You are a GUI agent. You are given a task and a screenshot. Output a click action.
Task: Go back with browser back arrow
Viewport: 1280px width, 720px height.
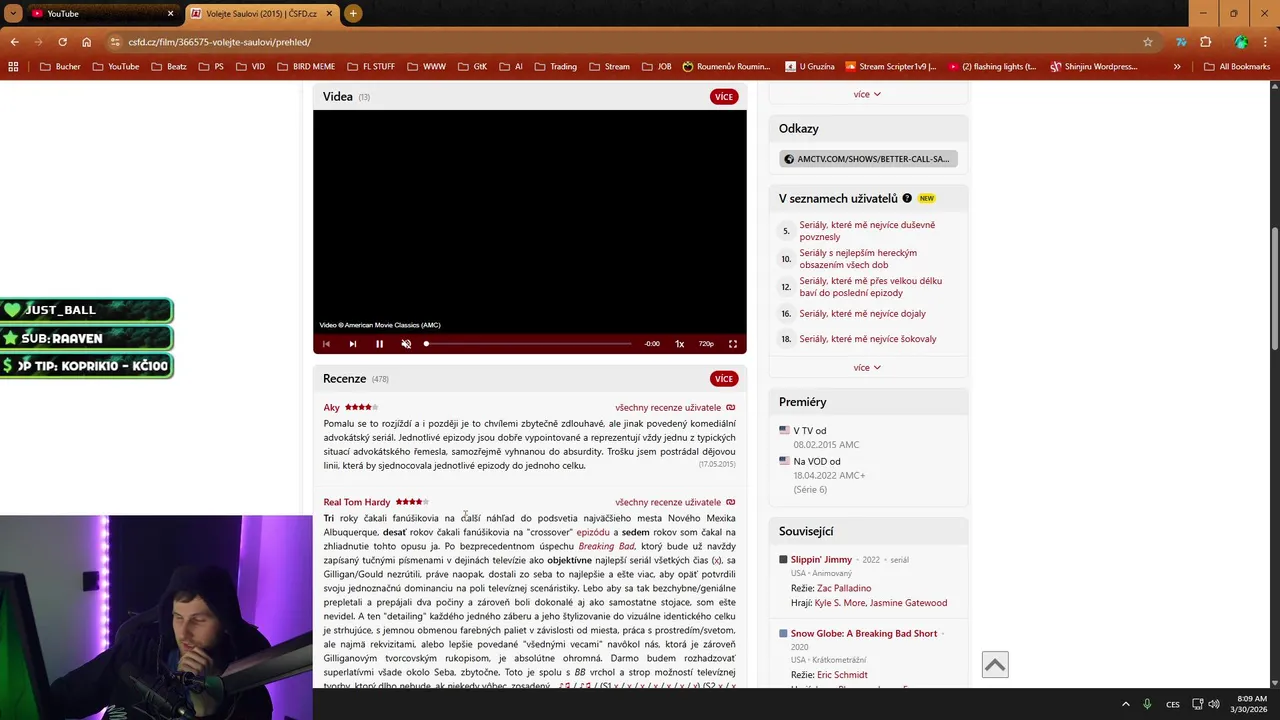point(14,42)
